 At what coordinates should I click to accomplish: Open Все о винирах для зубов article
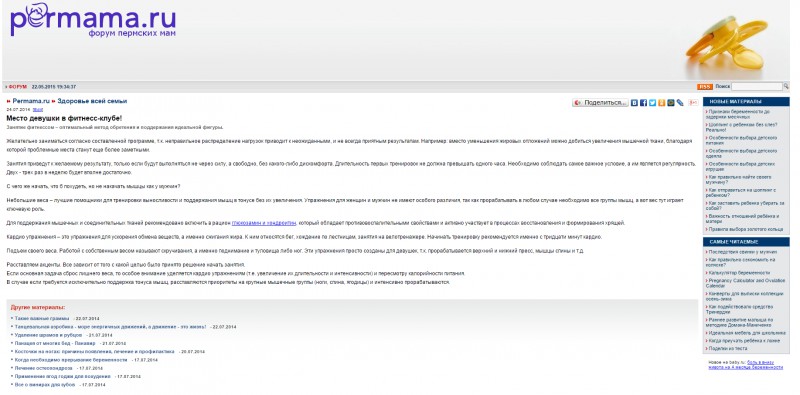coord(45,385)
